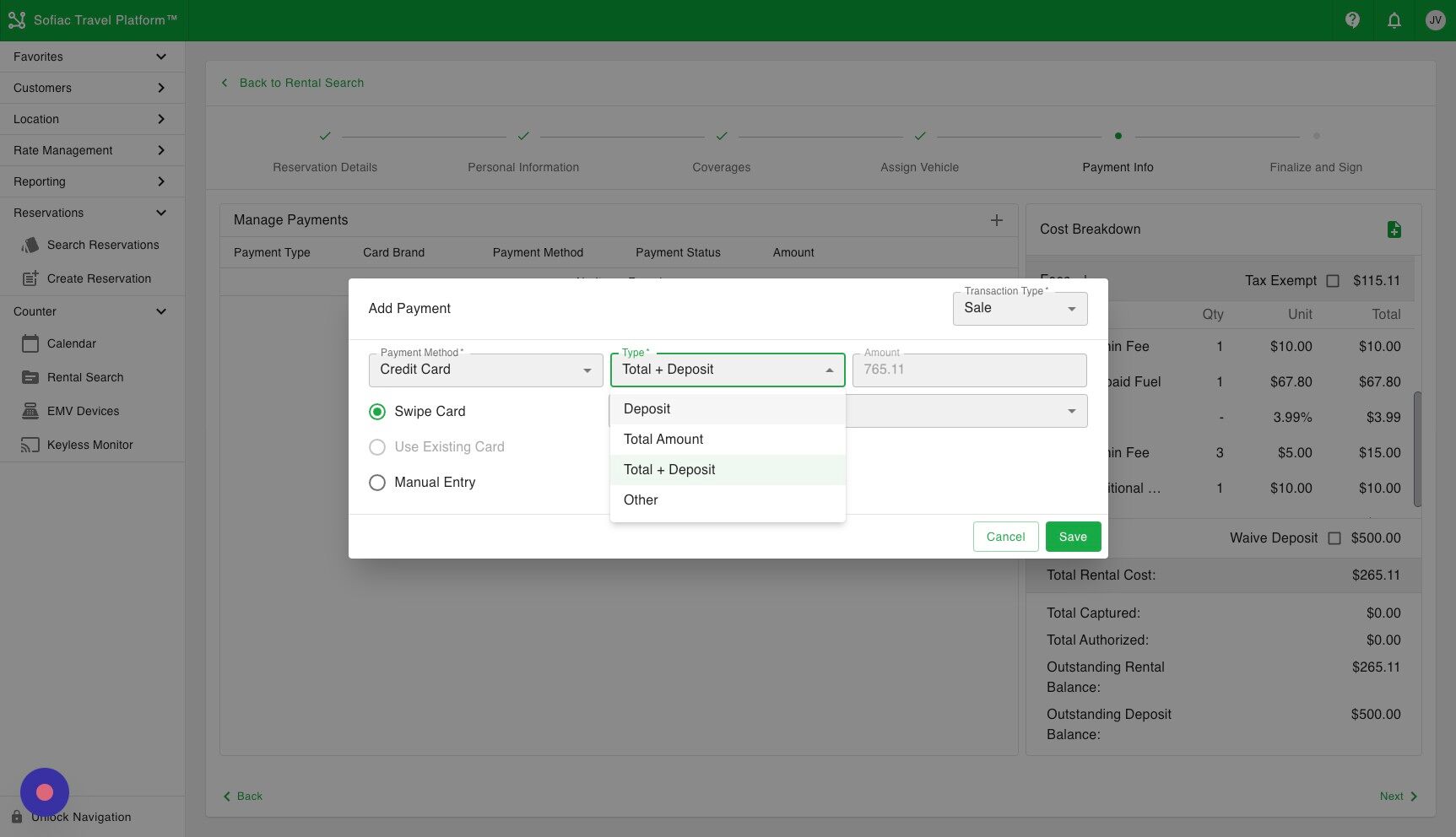Select the Manual Entry radio button
This screenshot has width=1456, height=837.
pos(377,482)
